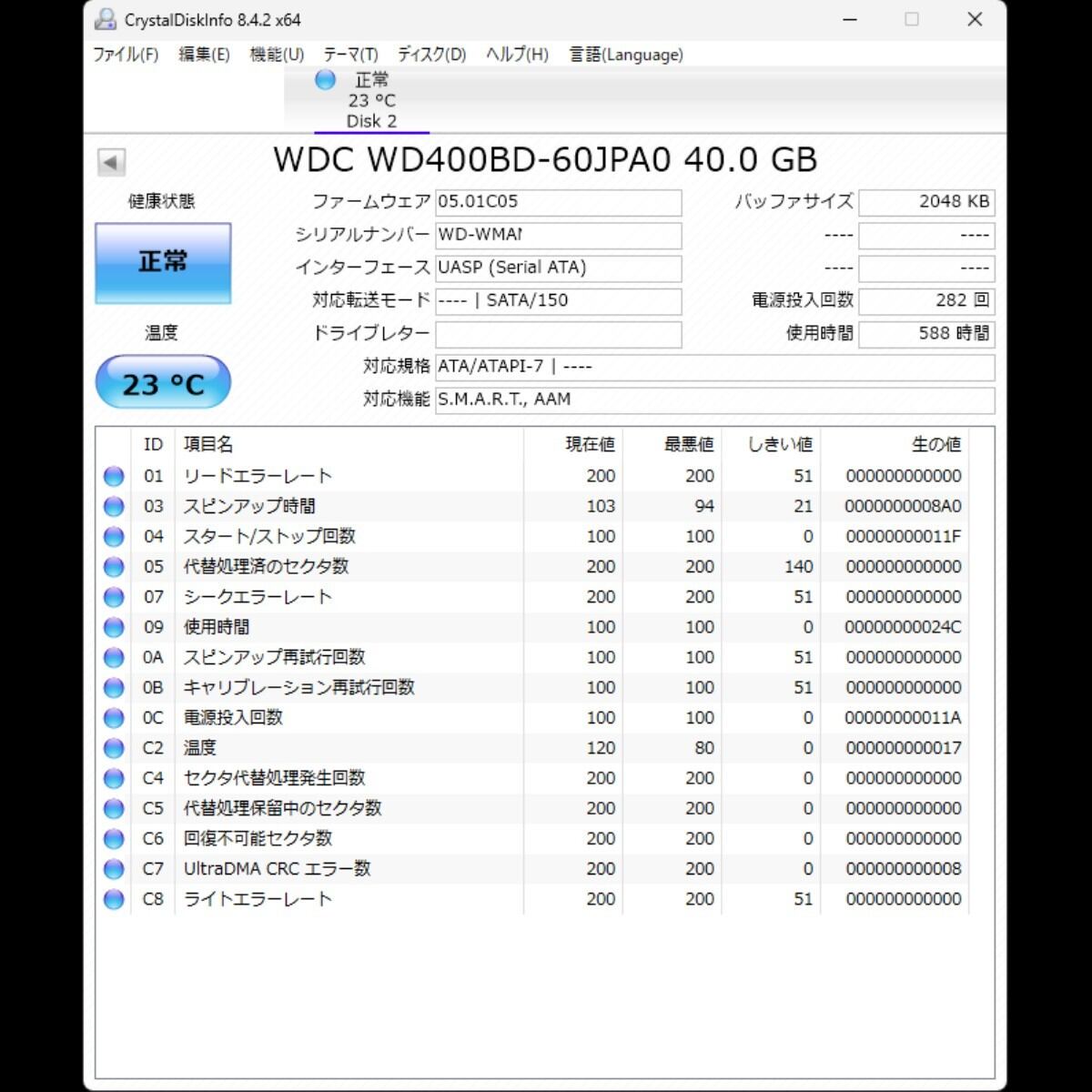1092x1092 pixels.
Task: Click the status orb for スピンアップ時間 row
Action: pos(114,506)
